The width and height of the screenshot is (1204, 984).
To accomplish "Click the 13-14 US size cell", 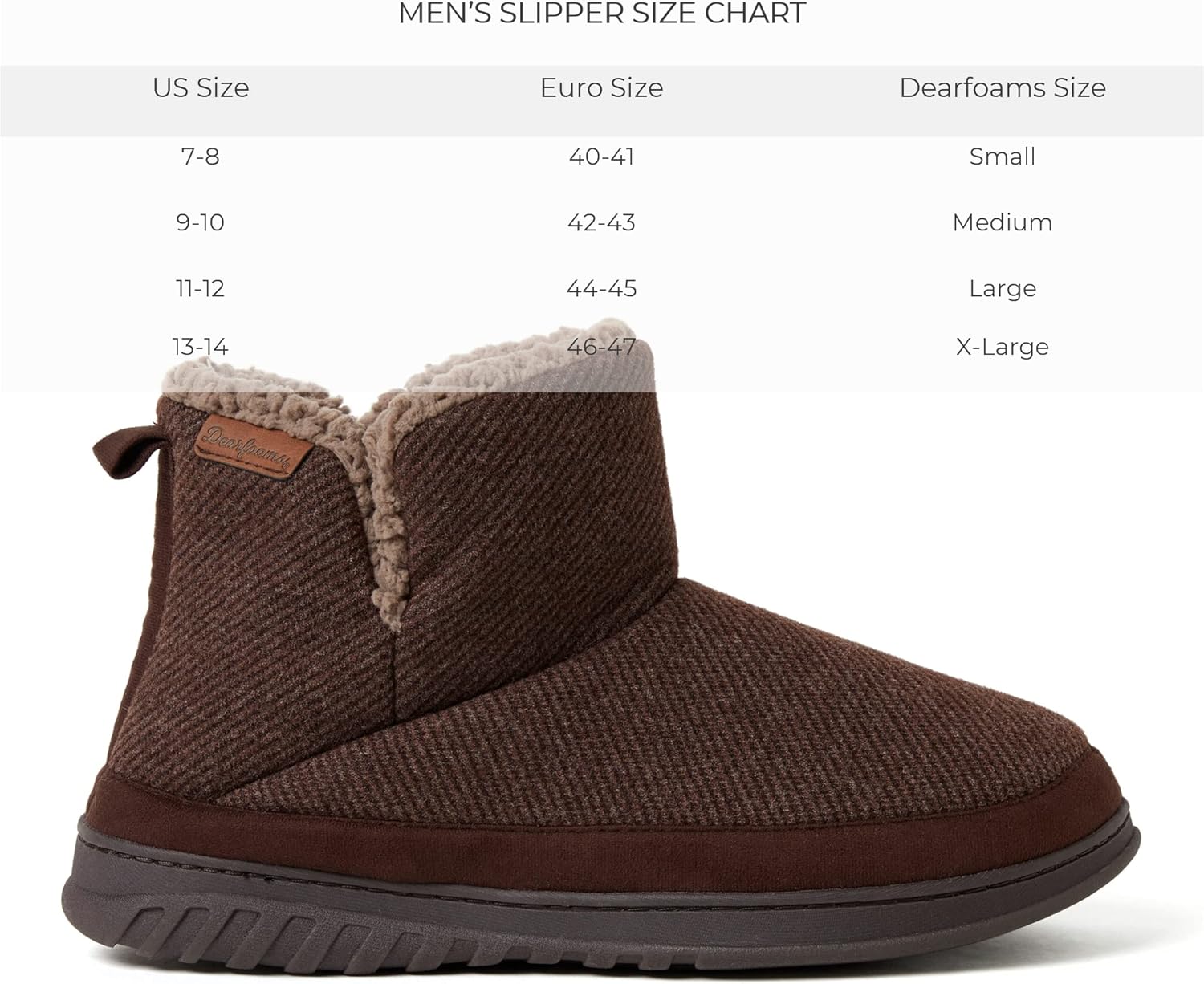I will tap(201, 347).
